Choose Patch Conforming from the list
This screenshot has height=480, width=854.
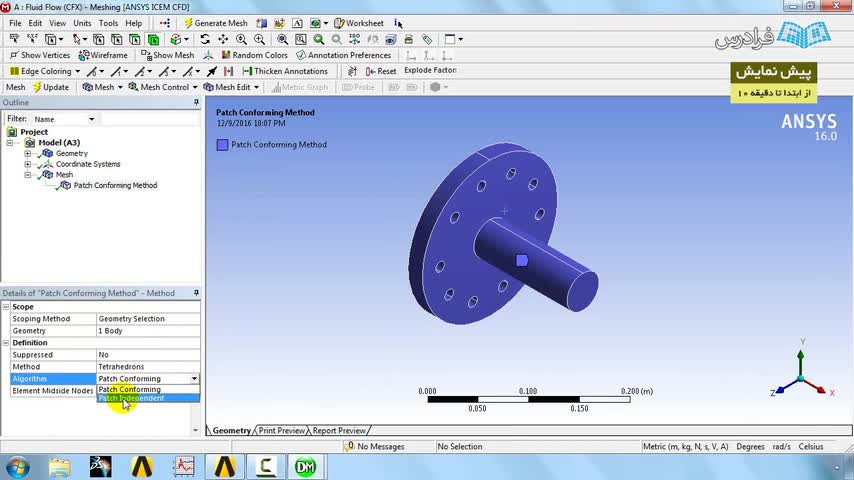click(148, 390)
